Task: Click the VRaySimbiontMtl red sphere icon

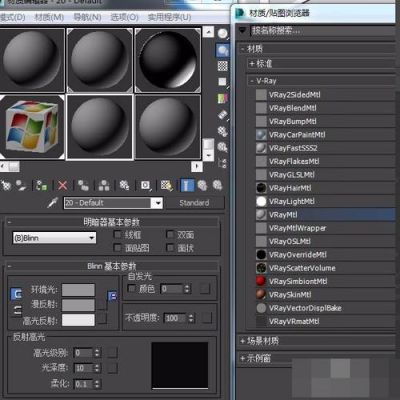Action: (x=261, y=281)
